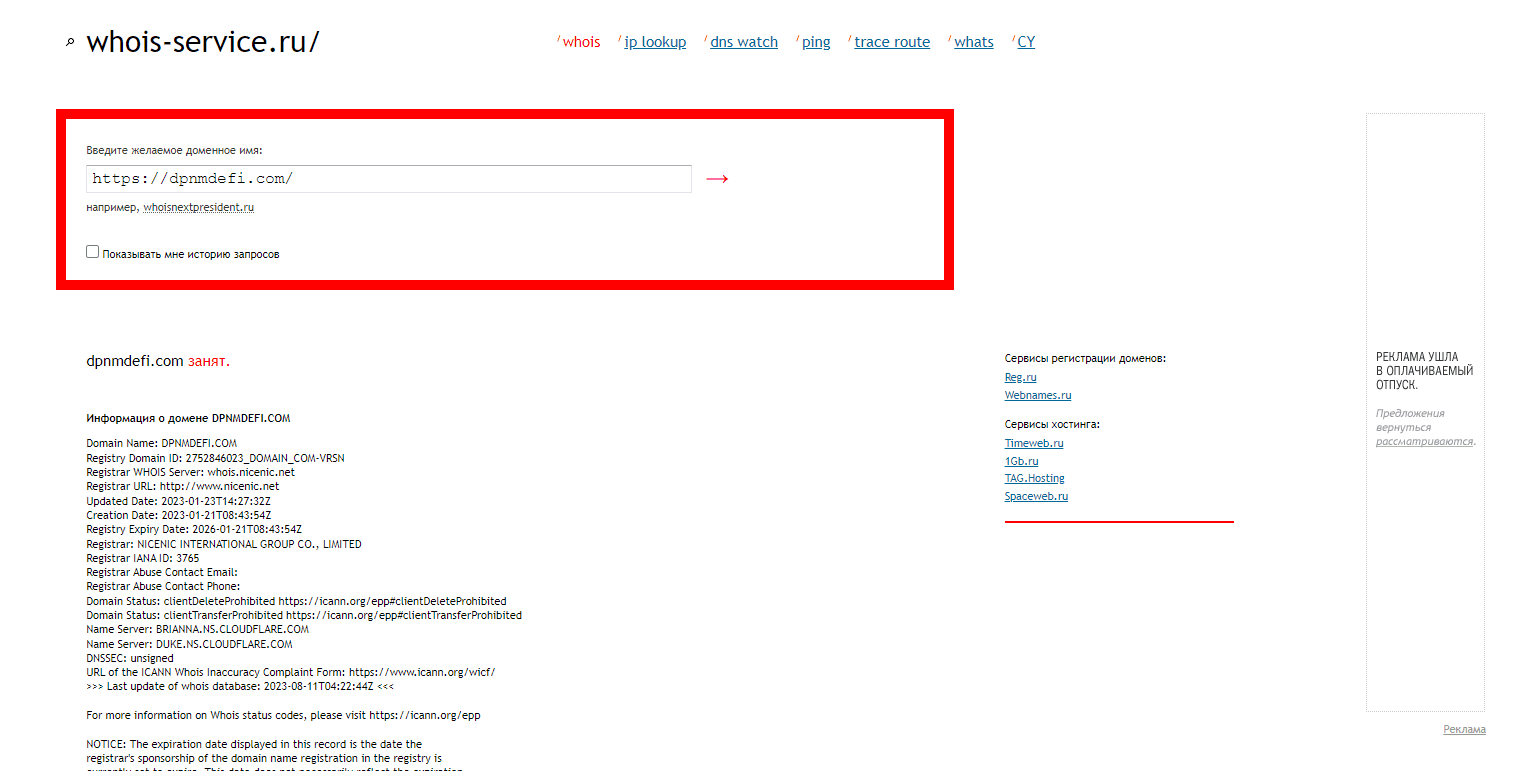Open the whois tab

click(581, 42)
